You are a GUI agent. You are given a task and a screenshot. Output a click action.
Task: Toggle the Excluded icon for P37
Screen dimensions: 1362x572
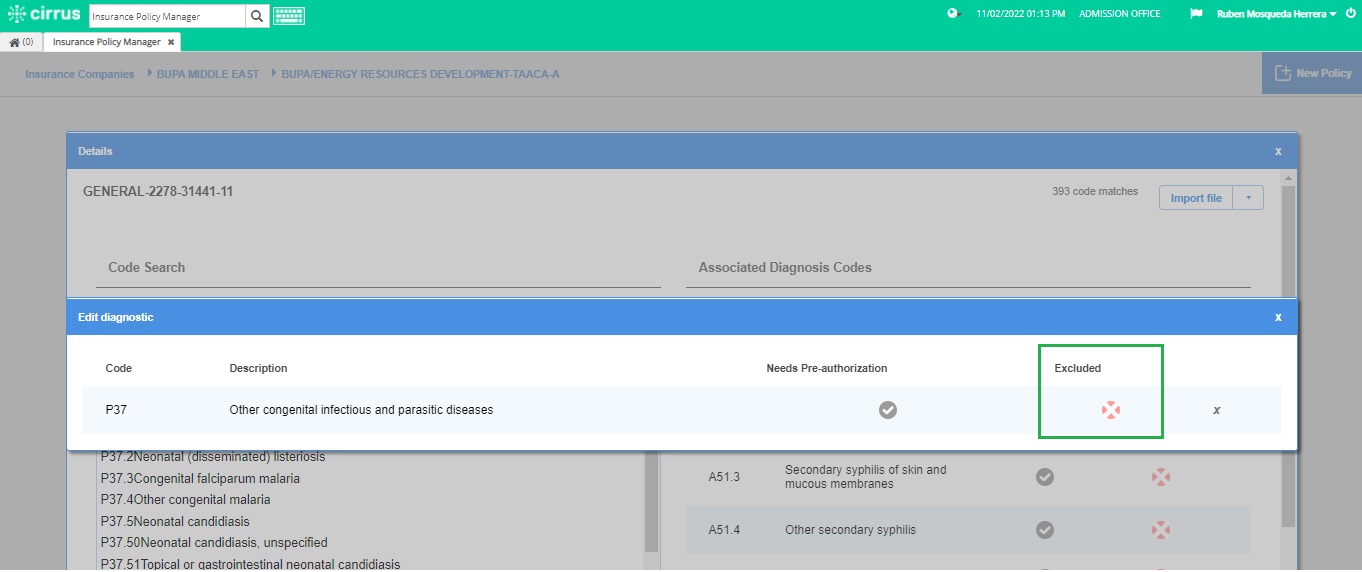1110,410
